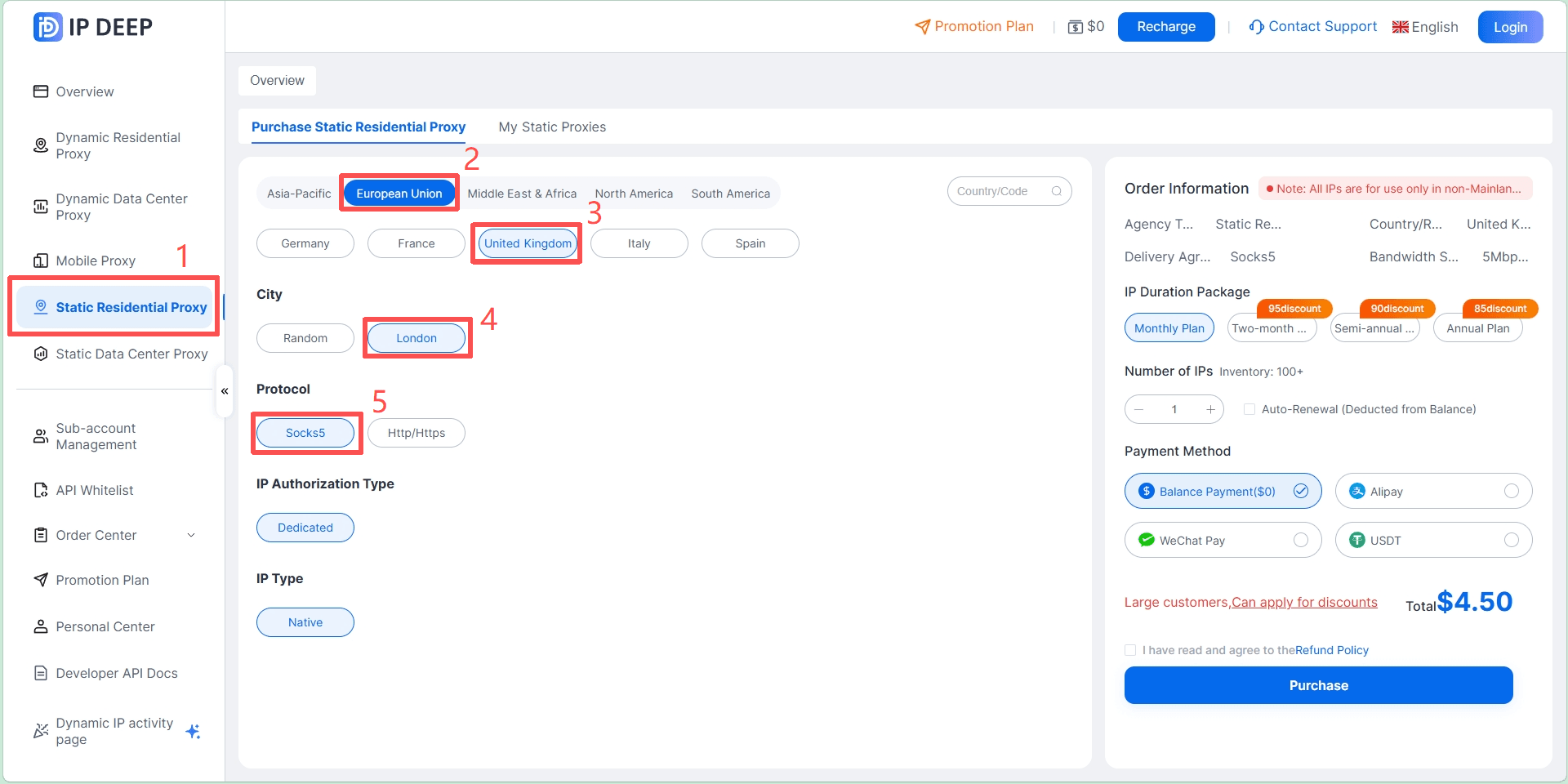Click the Contact Support headset icon
Viewport: 1568px width, 784px height.
pyautogui.click(x=1255, y=26)
